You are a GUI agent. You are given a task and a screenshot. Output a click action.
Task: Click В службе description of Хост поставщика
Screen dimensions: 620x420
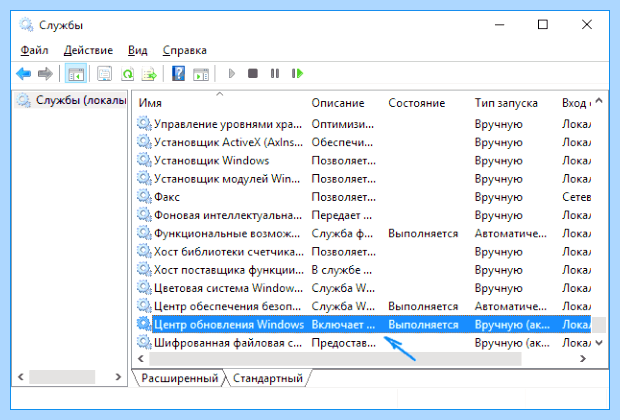(342, 270)
